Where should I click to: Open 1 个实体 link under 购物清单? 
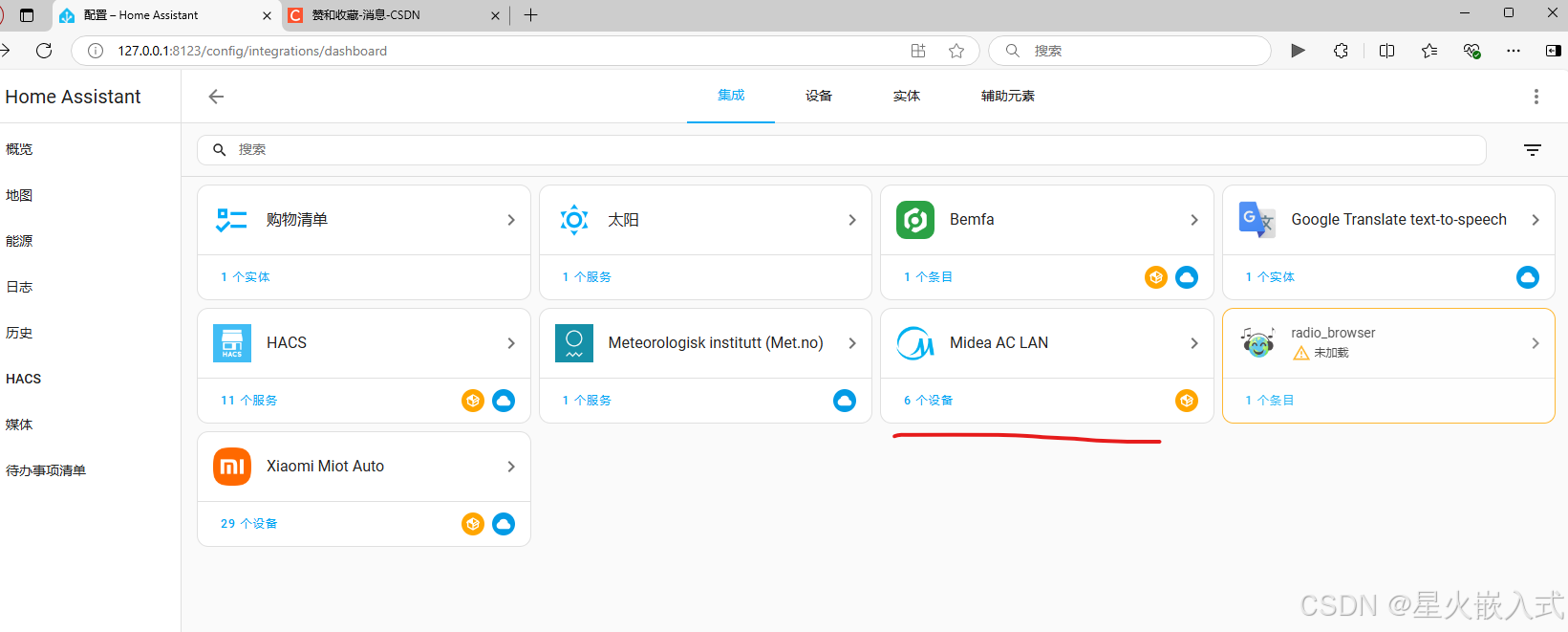click(246, 277)
